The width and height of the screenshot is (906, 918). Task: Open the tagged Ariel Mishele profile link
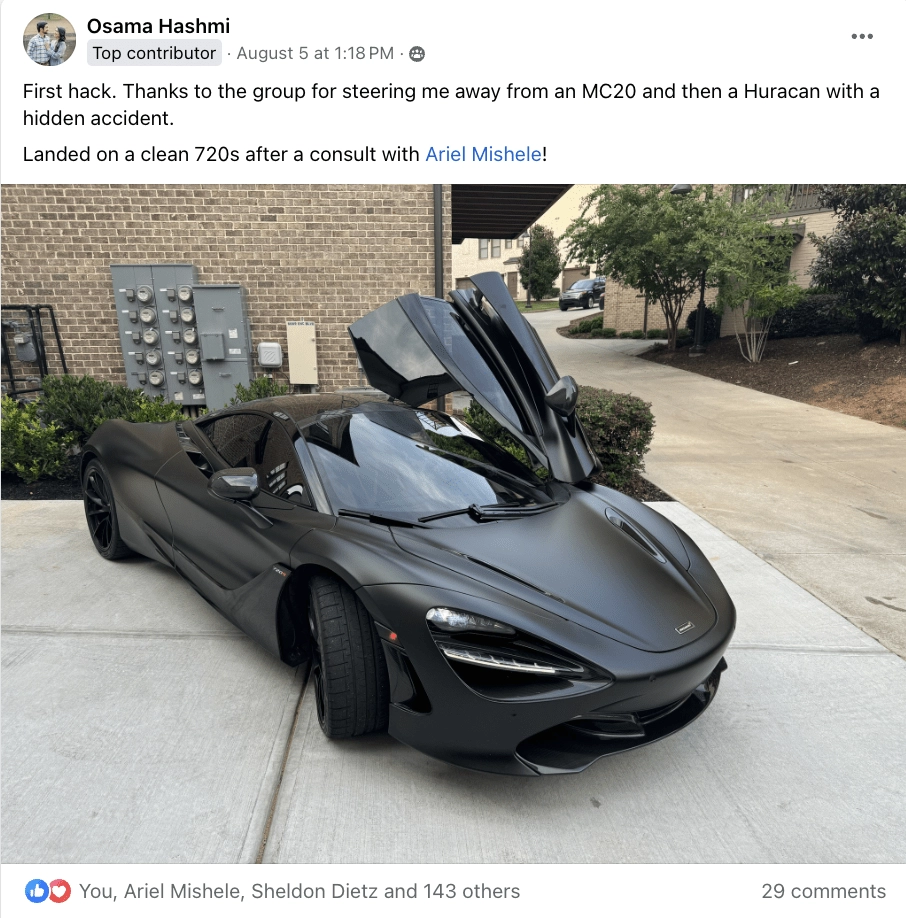483,154
